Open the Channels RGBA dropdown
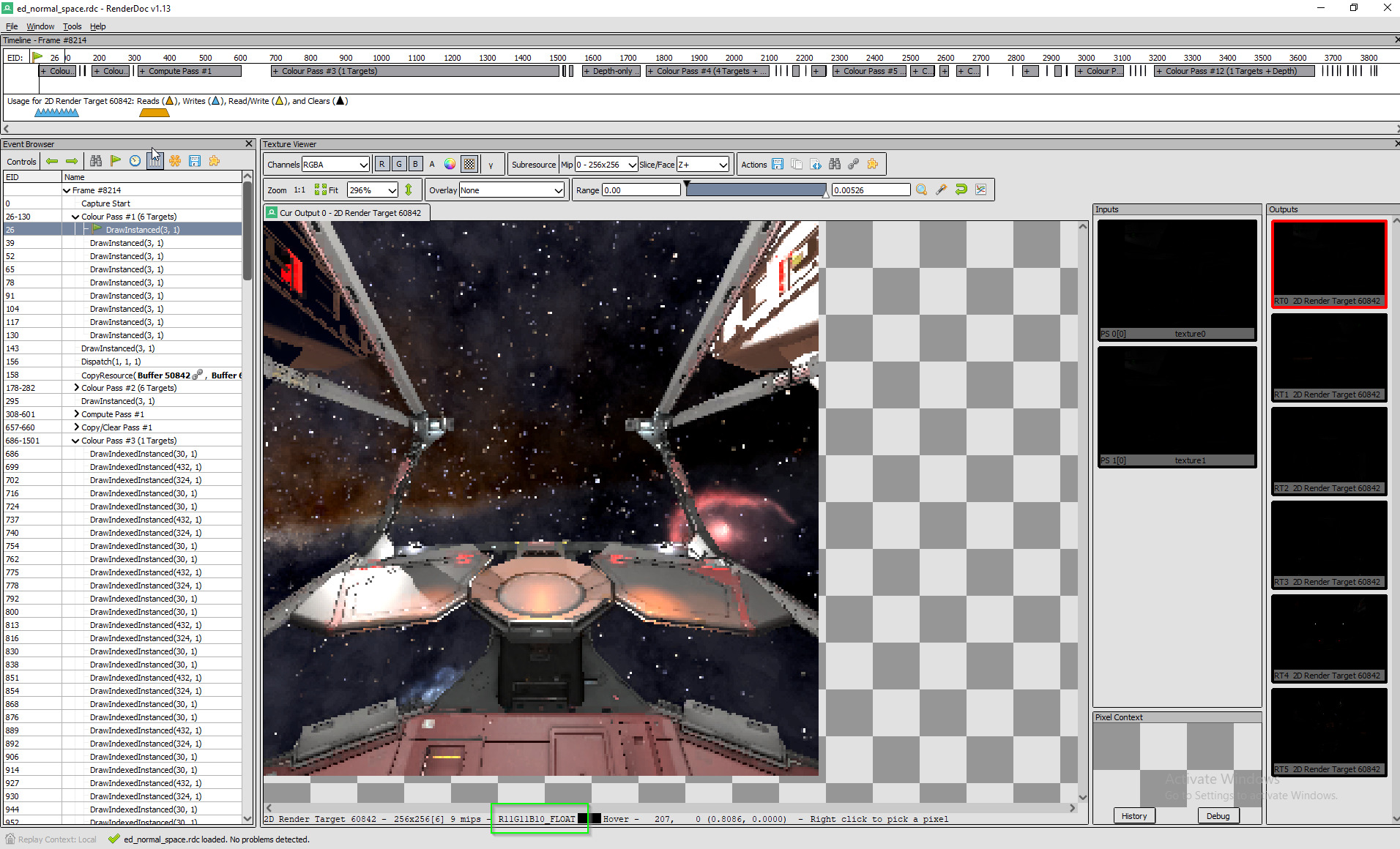1400x849 pixels. (x=335, y=165)
